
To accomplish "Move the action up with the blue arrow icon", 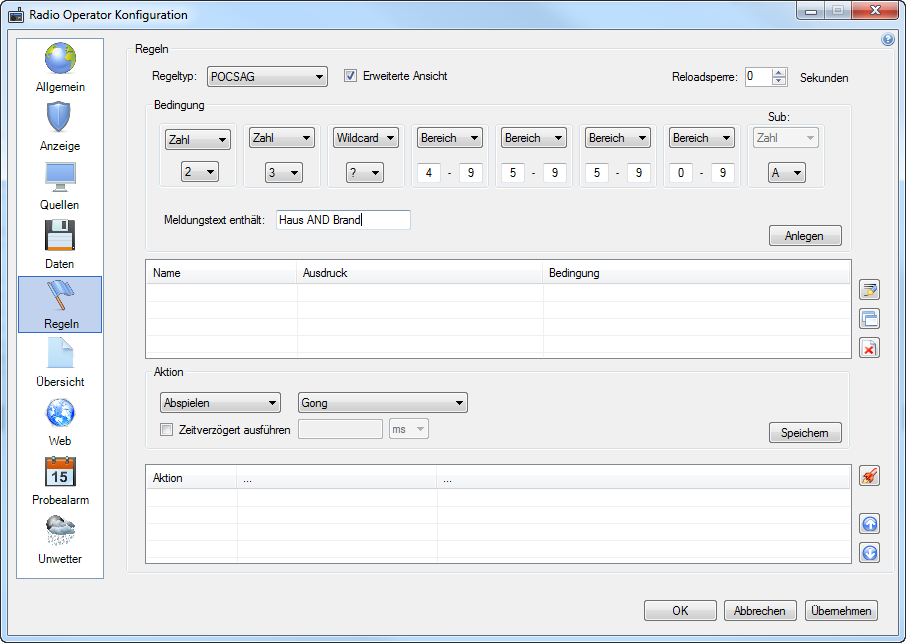I will 869,523.
